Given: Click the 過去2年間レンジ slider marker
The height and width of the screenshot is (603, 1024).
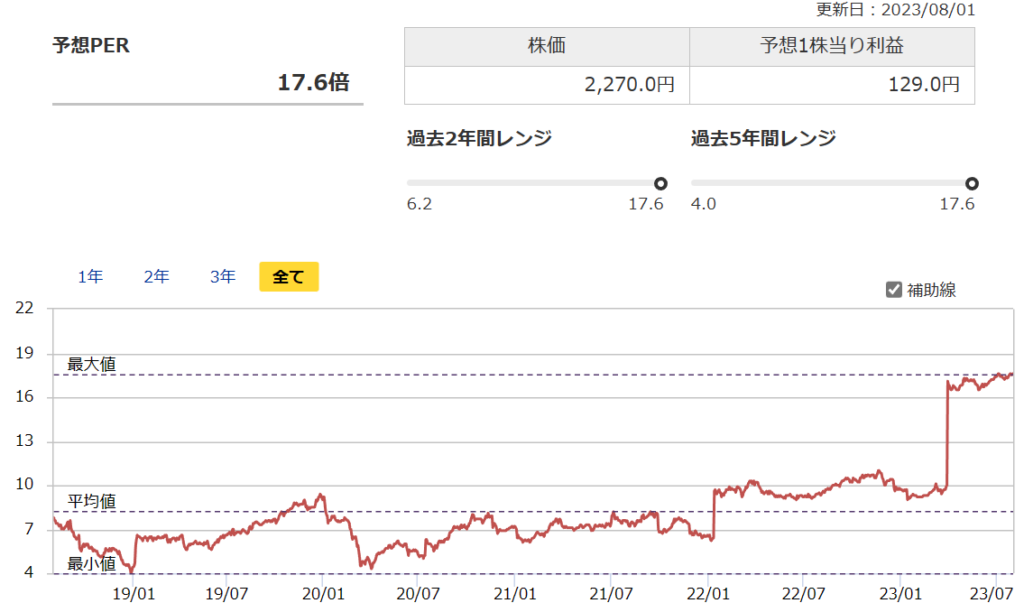Looking at the screenshot, I should point(660,184).
